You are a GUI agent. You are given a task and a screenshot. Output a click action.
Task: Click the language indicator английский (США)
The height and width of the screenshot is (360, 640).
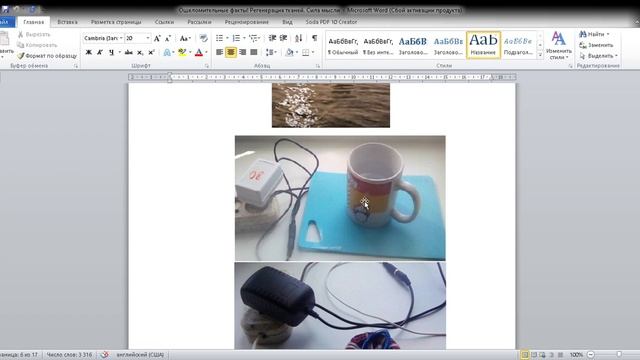pyautogui.click(x=140, y=355)
